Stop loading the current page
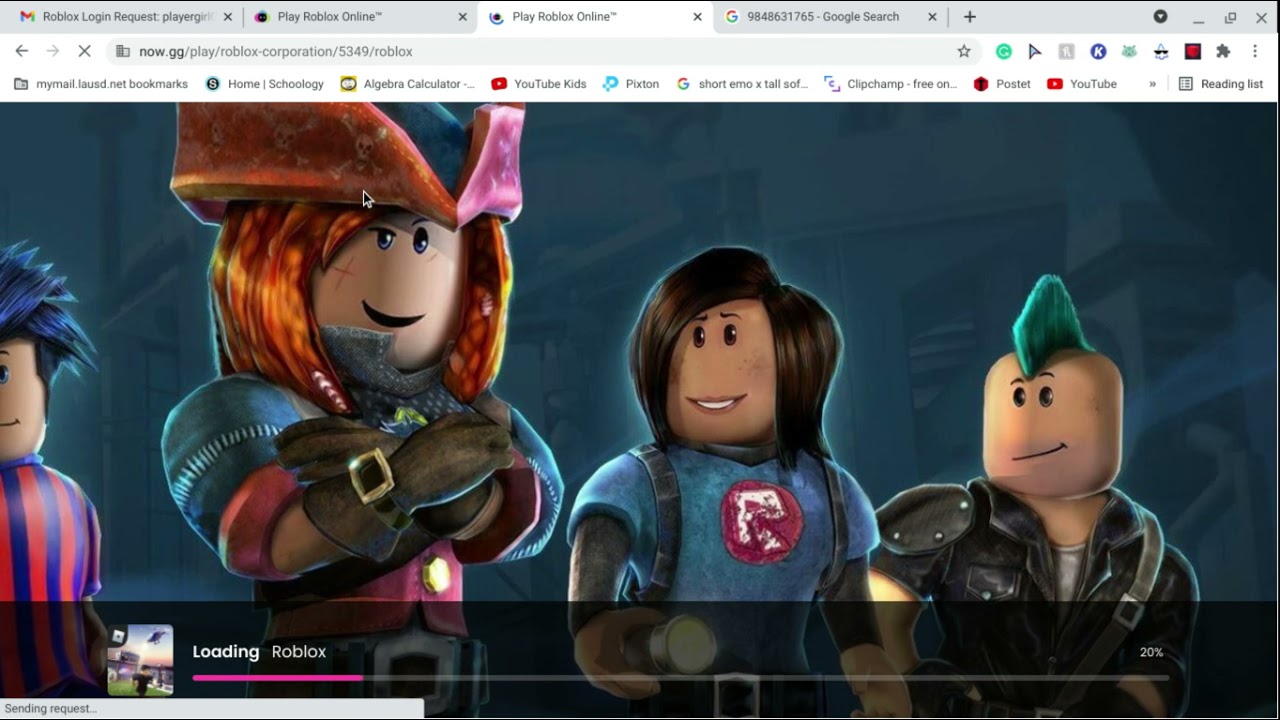 [x=85, y=51]
